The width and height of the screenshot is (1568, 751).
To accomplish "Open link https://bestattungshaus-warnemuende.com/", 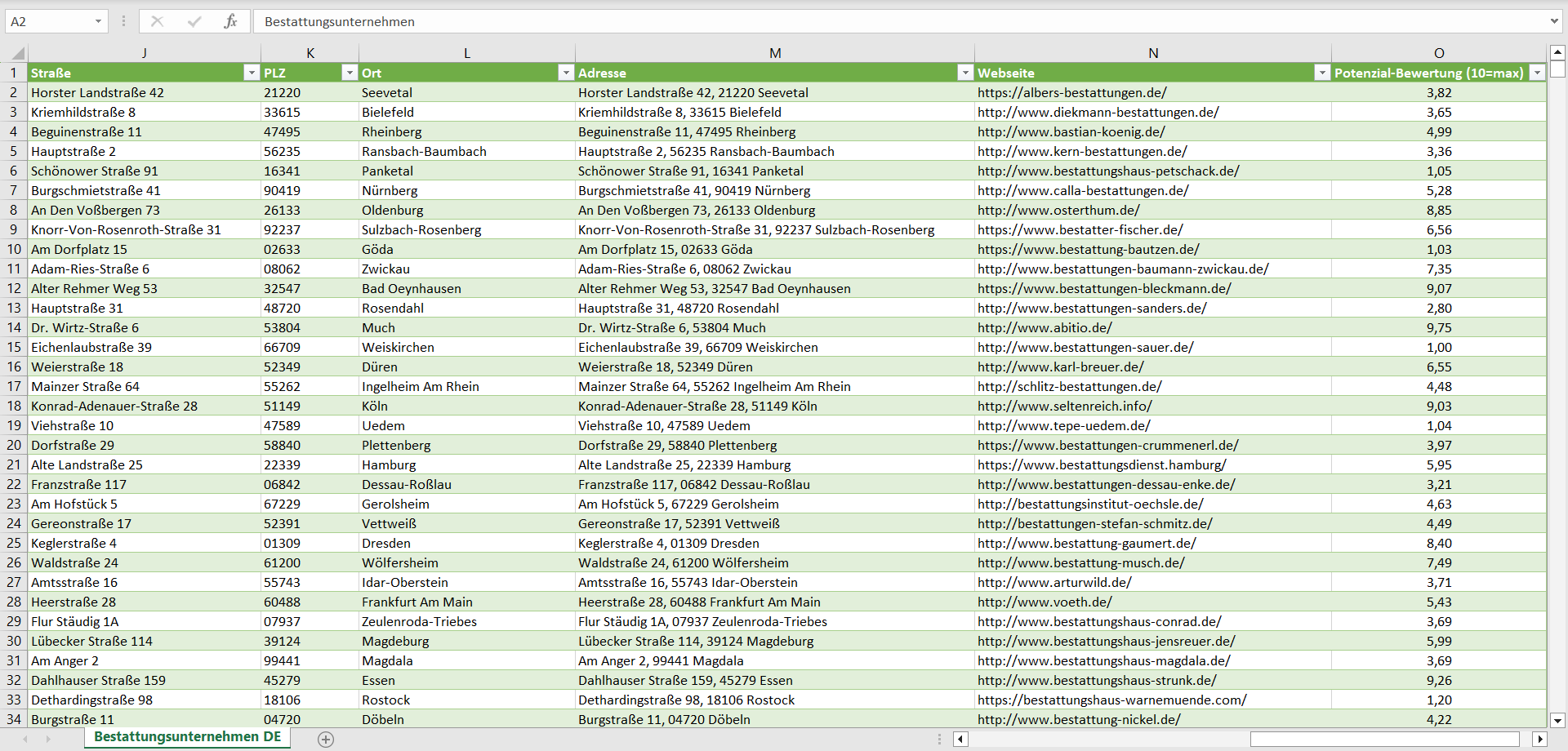I will coord(1112,700).
